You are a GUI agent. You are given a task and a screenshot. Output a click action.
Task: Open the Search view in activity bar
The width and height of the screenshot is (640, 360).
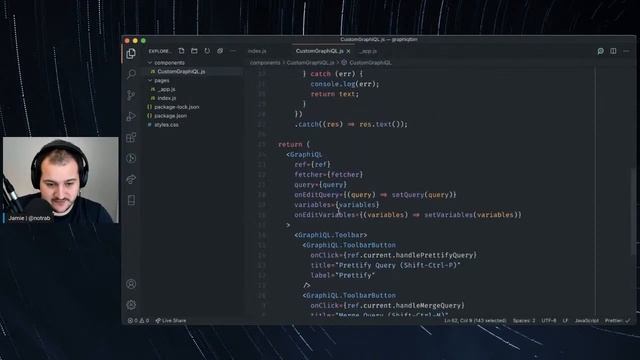tap(131, 74)
